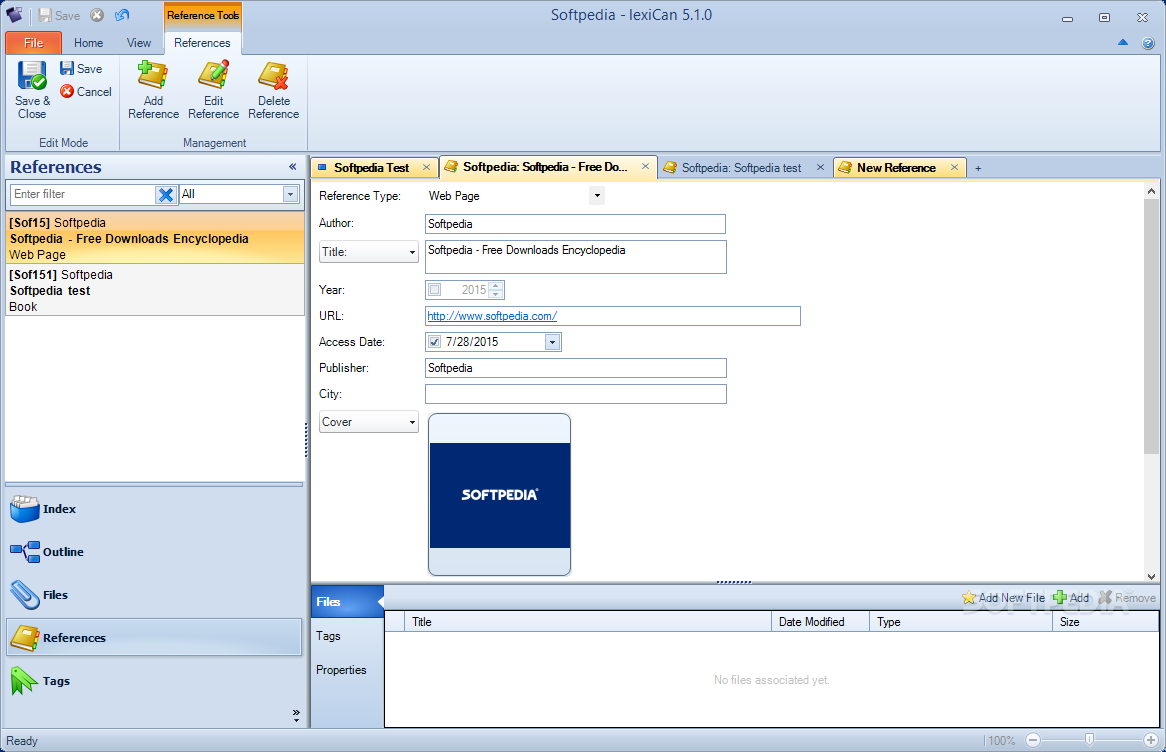This screenshot has height=752, width=1166.
Task: Open the Index navigation panel
Action: tap(155, 509)
